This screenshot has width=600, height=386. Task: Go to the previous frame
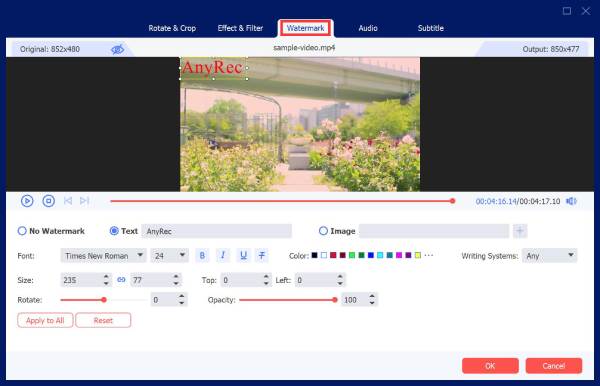68,201
